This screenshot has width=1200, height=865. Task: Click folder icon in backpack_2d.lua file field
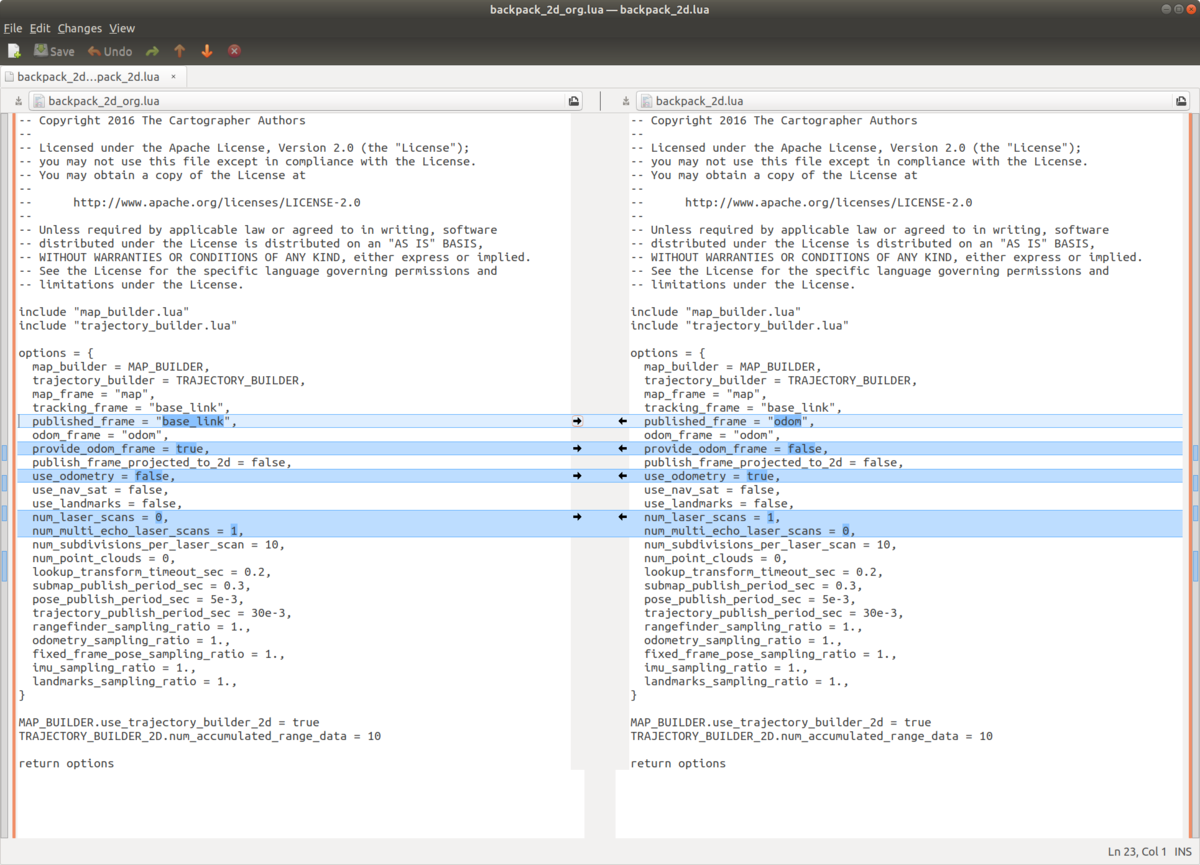tap(1182, 101)
